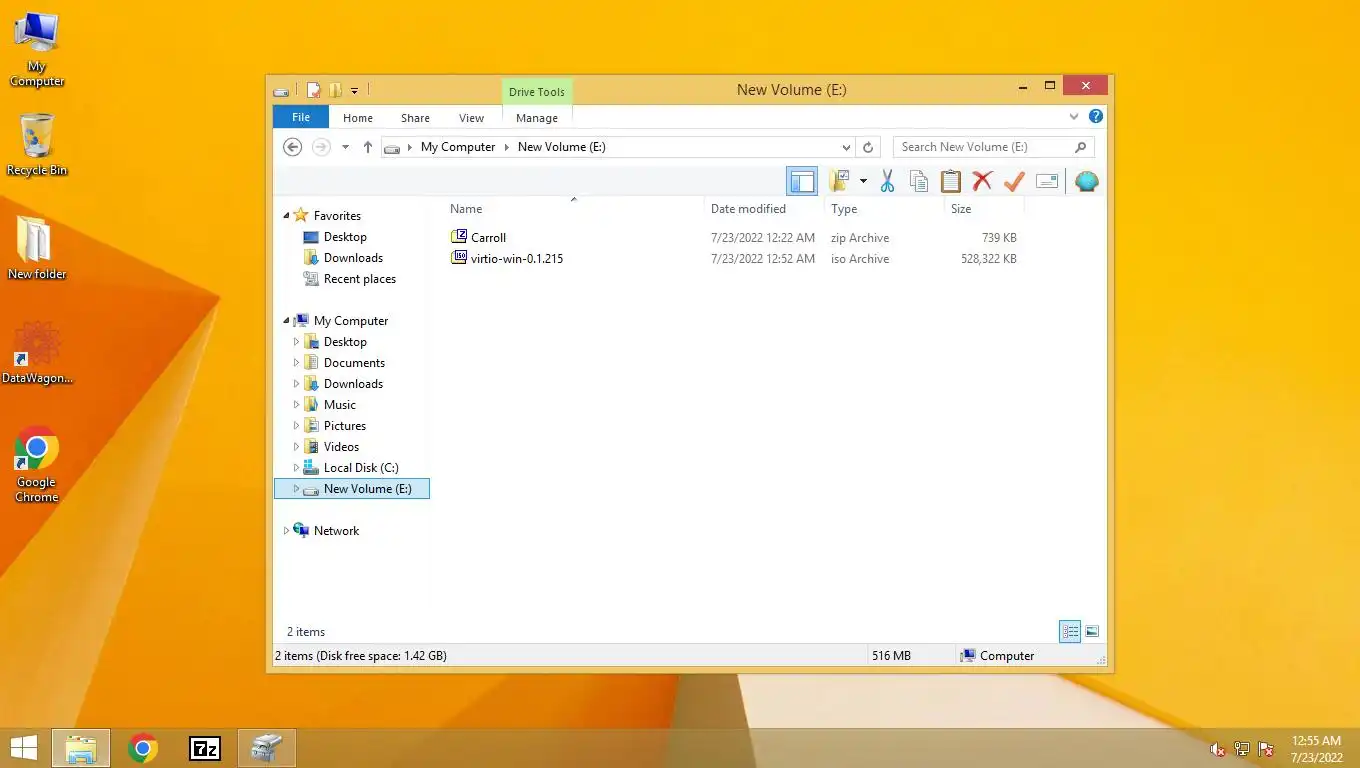
Task: Expand Desktop node under My Computer
Action: tap(296, 342)
